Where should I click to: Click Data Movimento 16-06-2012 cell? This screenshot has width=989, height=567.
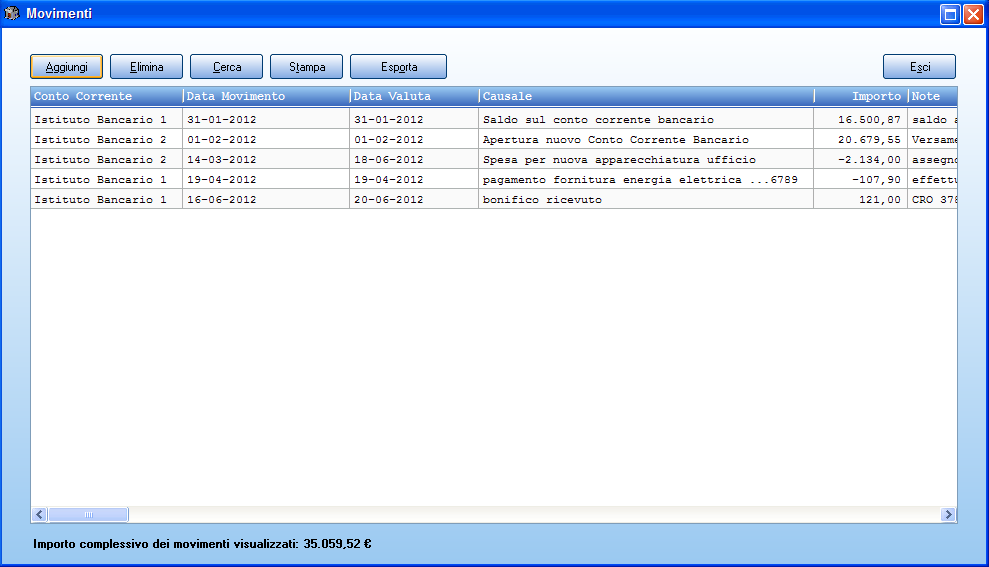click(x=266, y=199)
